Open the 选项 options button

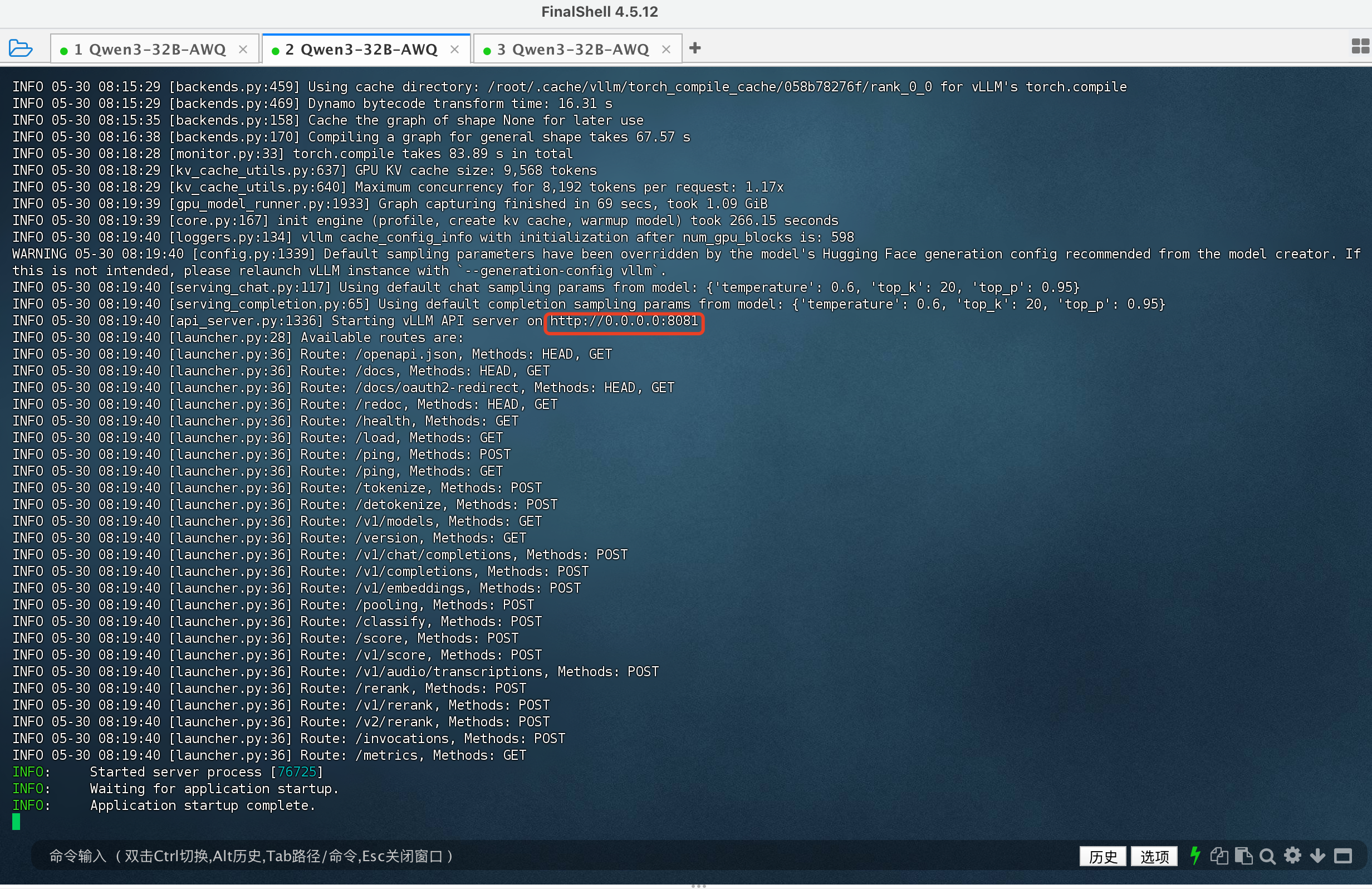click(x=1154, y=856)
